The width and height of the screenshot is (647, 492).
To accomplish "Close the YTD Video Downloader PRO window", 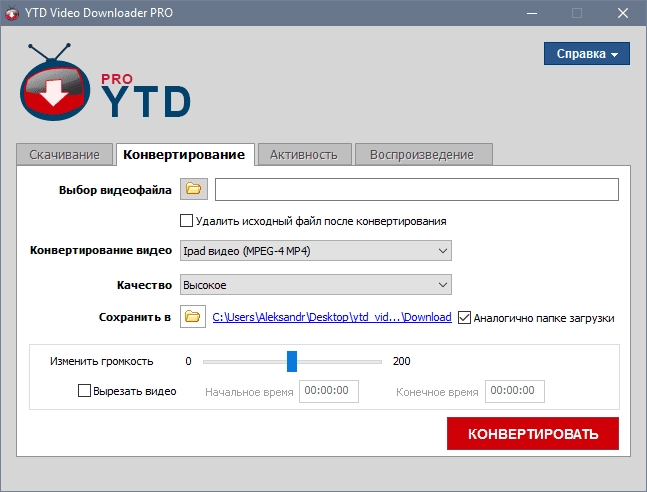I will point(623,13).
